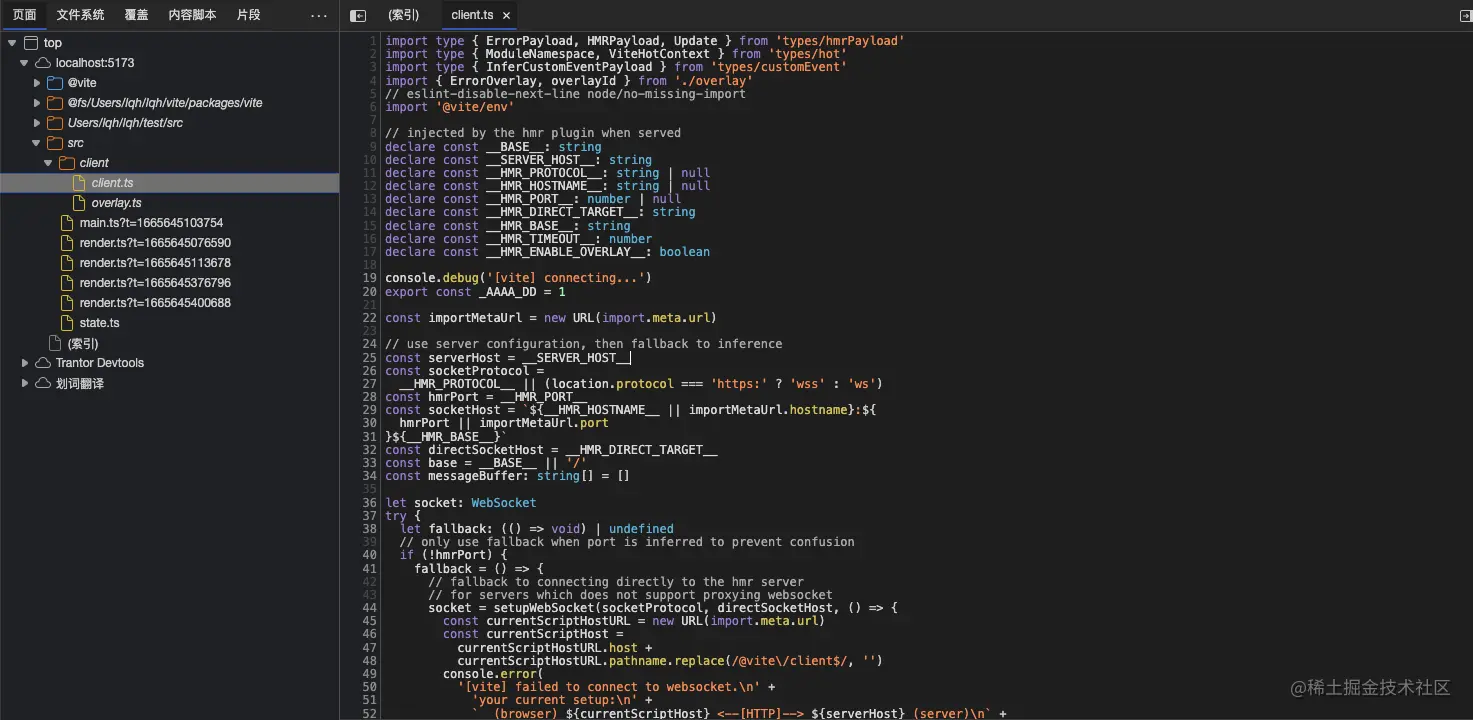The height and width of the screenshot is (720, 1473).
Task: Click the main.ts file icon
Action: click(68, 223)
